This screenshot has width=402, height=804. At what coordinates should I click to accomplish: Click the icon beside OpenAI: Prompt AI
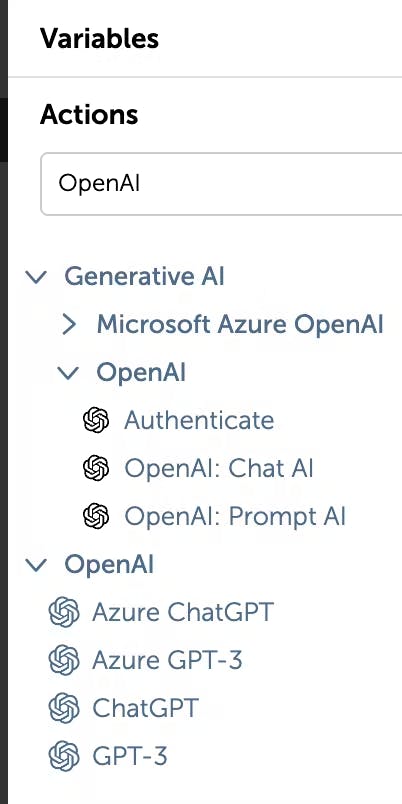pyautogui.click(x=96, y=516)
